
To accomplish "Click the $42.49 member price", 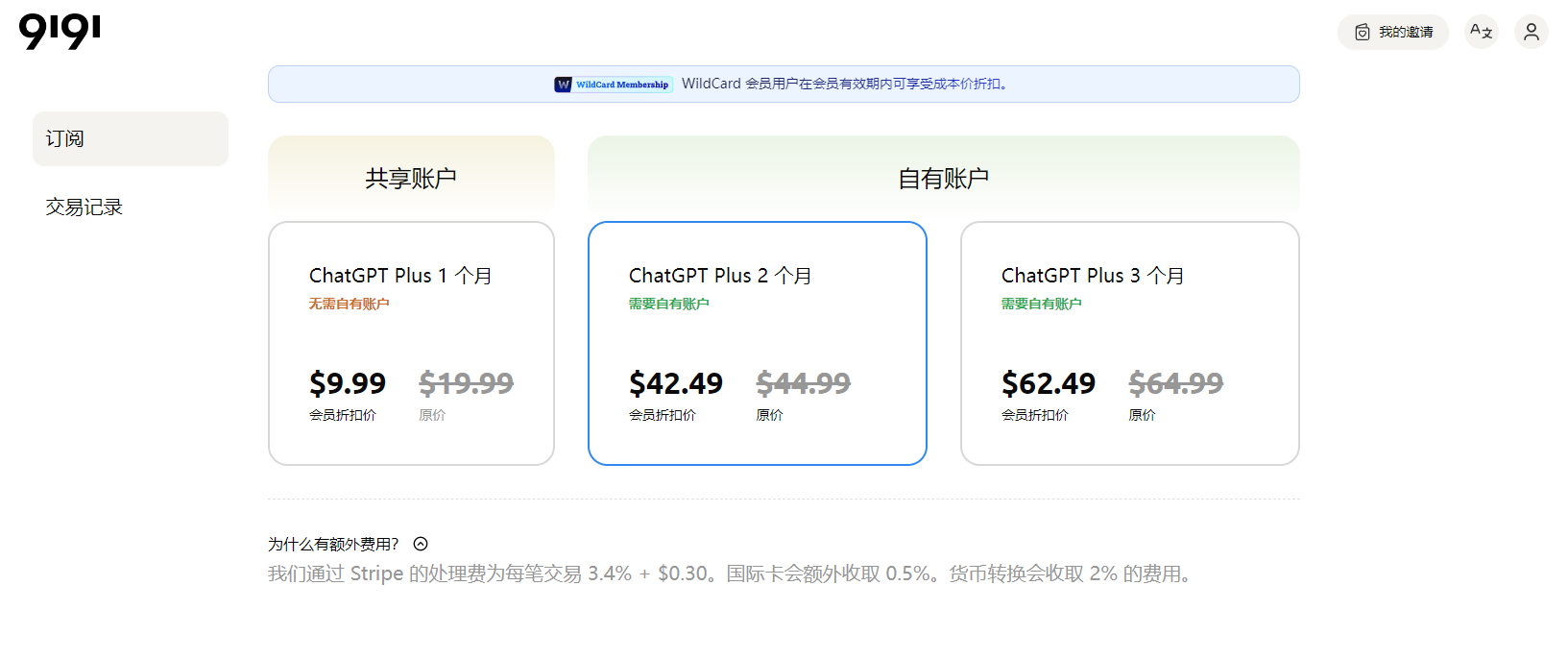I will pos(675,383).
